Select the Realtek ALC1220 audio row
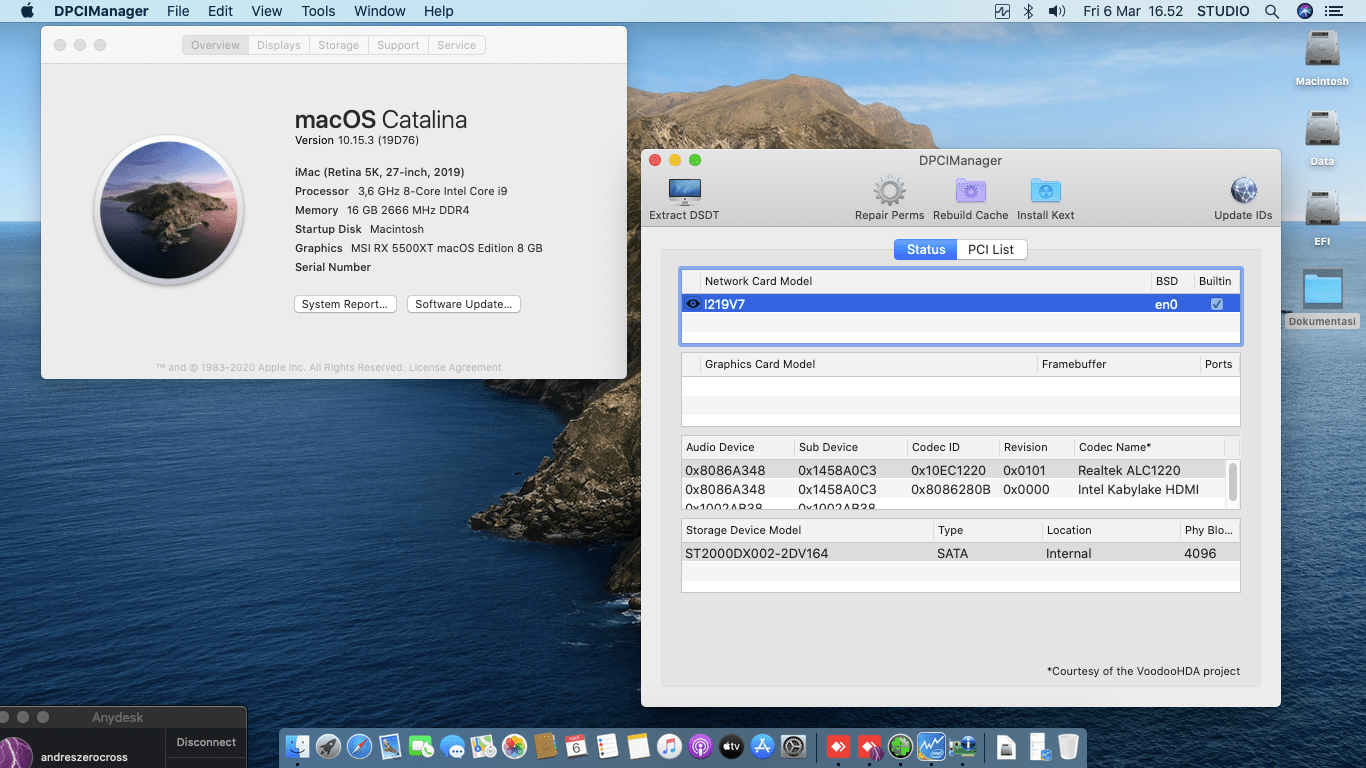This screenshot has height=768, width=1366. tap(954, 470)
